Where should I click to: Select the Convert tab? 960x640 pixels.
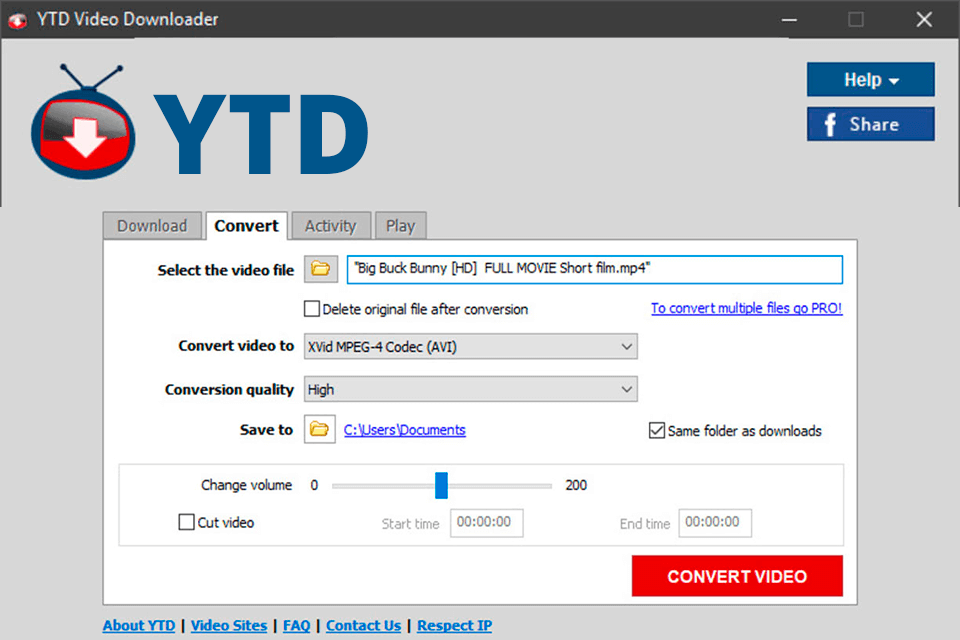tap(247, 226)
